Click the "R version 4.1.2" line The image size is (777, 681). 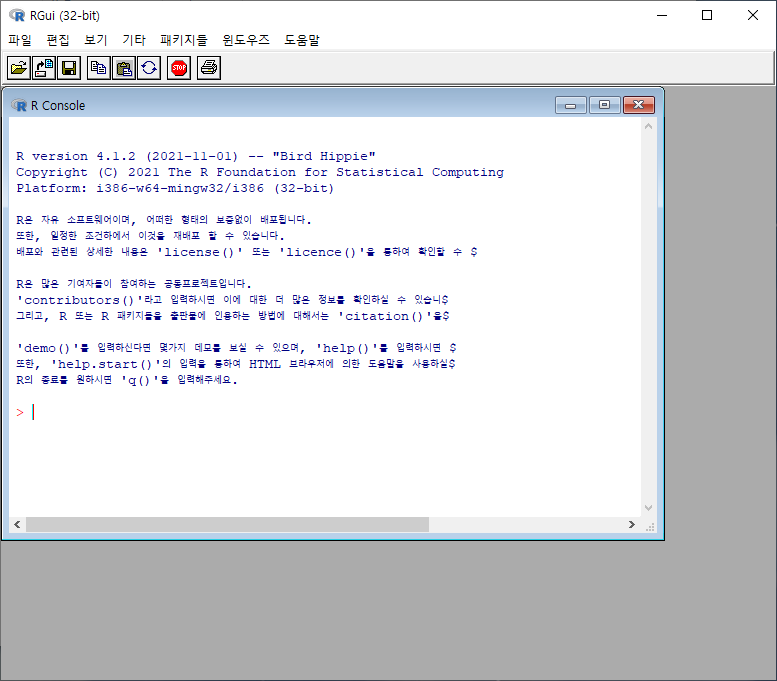(196, 156)
